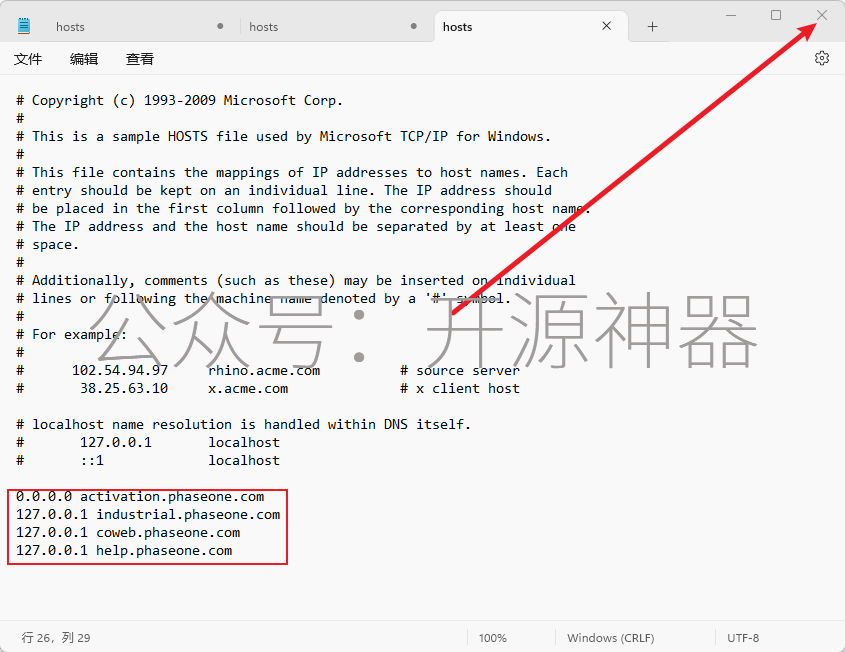Click the line starting "# Additionally, comments"
This screenshot has width=845, height=652.
point(296,281)
